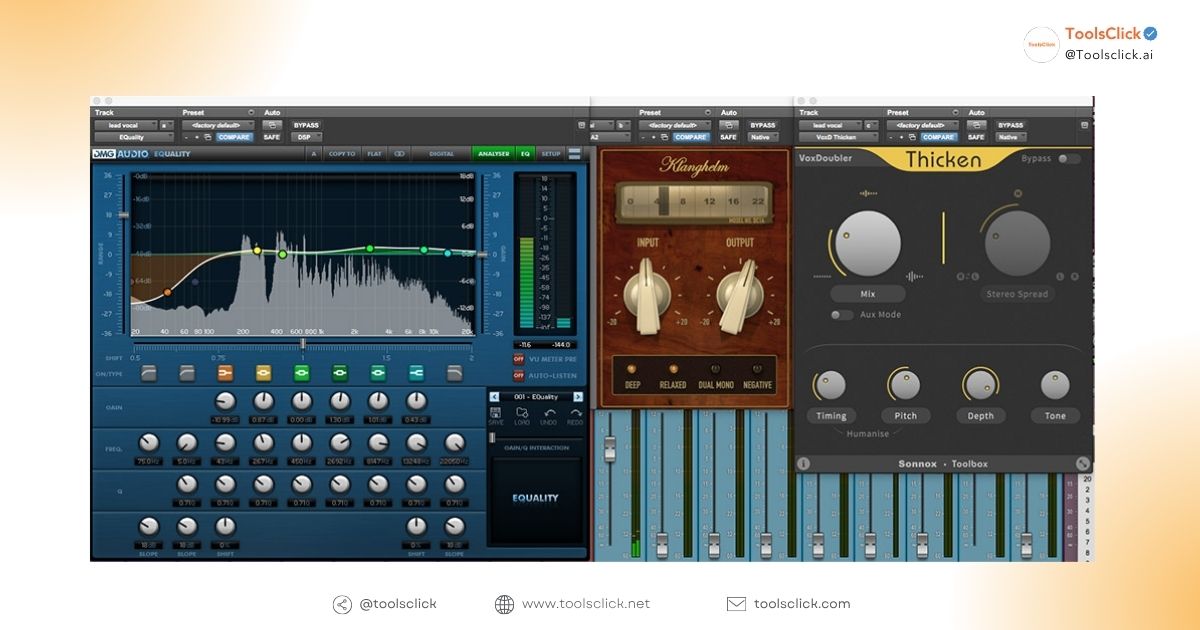
Task: Open the Native dropdown in VoxDoubler window
Action: pyautogui.click(x=1010, y=137)
